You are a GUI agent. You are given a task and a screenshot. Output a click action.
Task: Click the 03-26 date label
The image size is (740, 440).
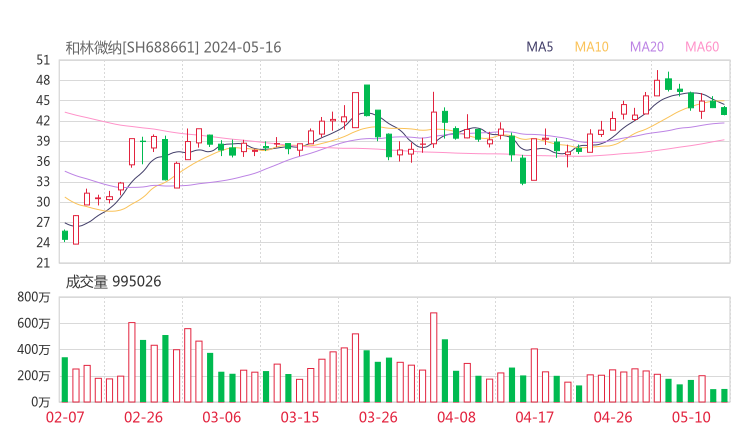coord(378,417)
